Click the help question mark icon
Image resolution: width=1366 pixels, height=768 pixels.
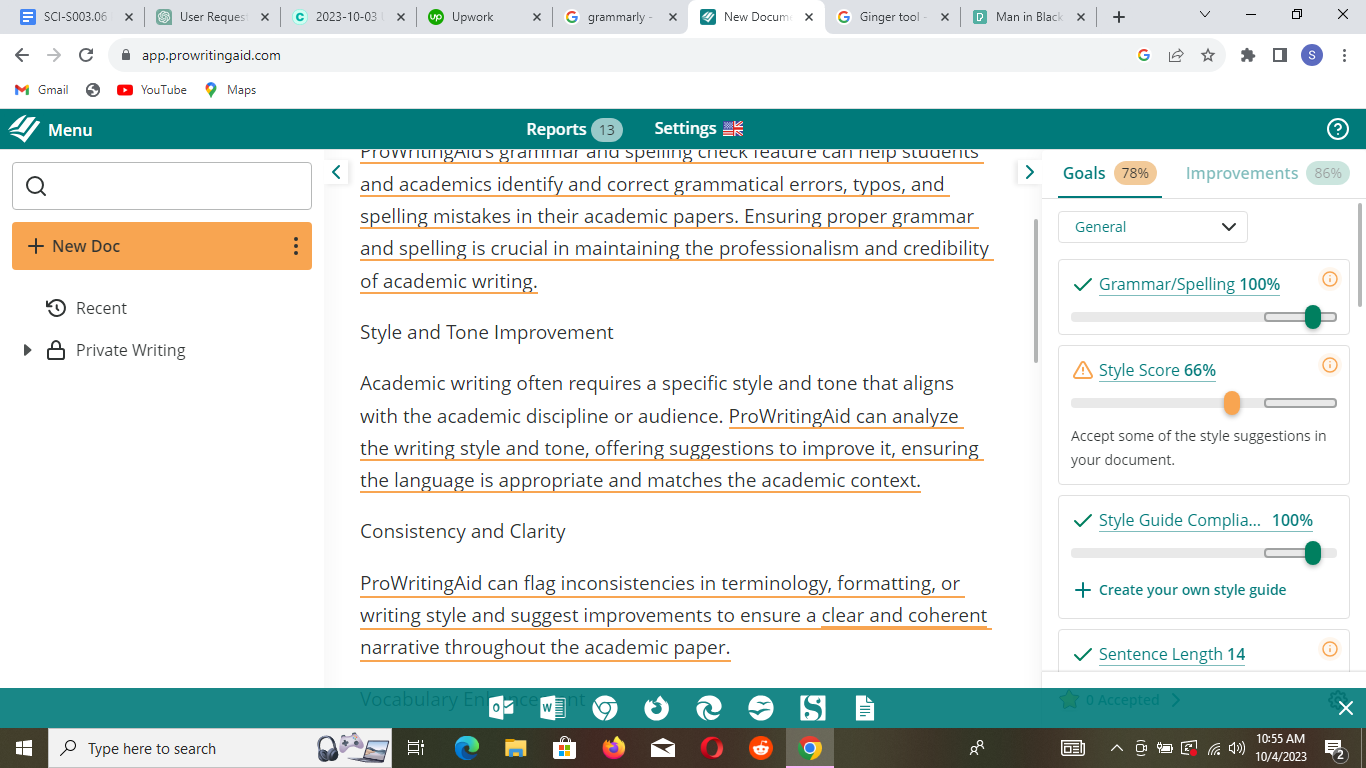pos(1337,129)
